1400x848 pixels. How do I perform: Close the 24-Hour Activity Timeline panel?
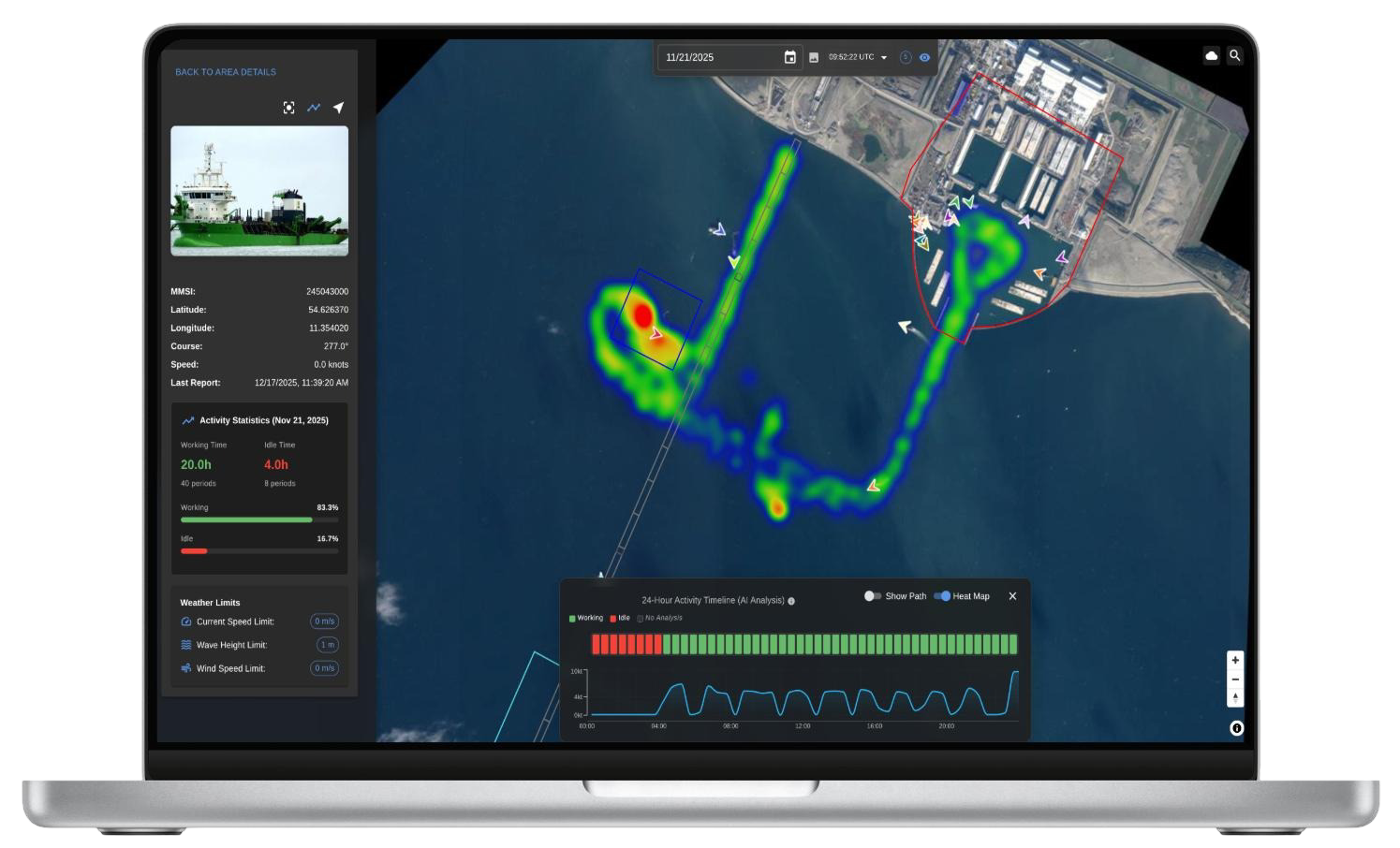[x=1012, y=596]
